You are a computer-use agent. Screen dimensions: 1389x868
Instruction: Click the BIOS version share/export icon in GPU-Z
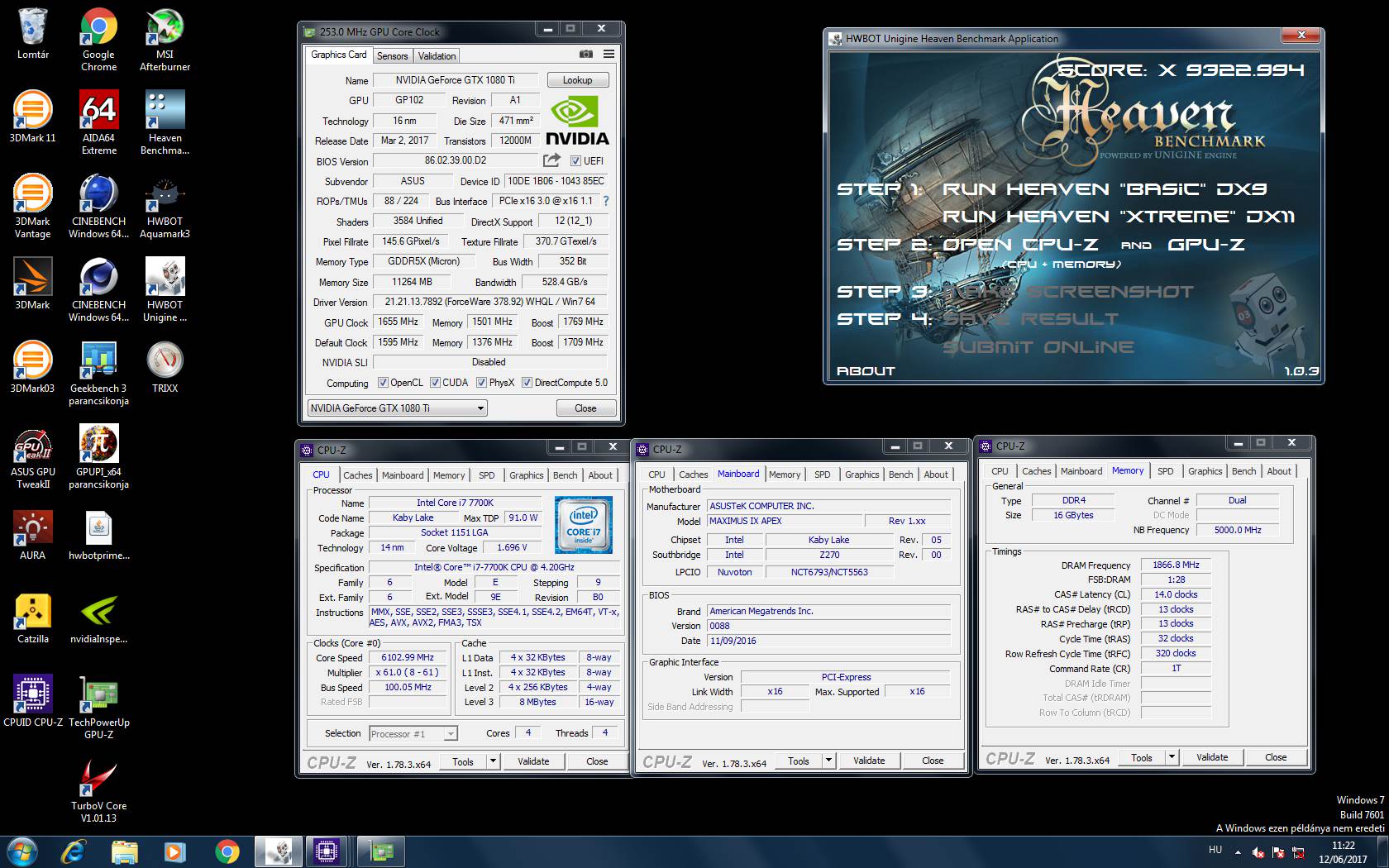point(551,160)
